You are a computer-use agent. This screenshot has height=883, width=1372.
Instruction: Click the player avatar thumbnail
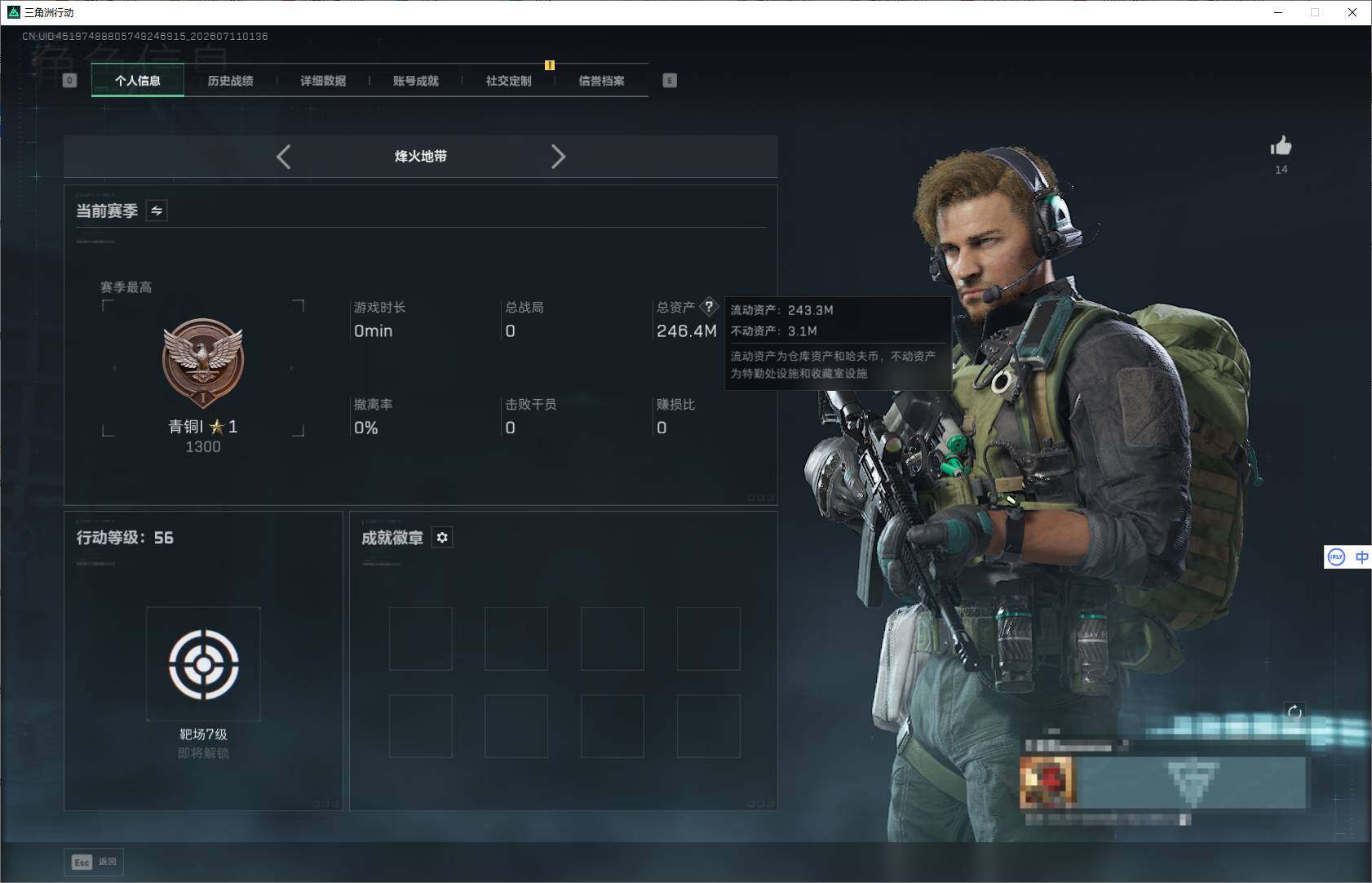coord(1047,782)
